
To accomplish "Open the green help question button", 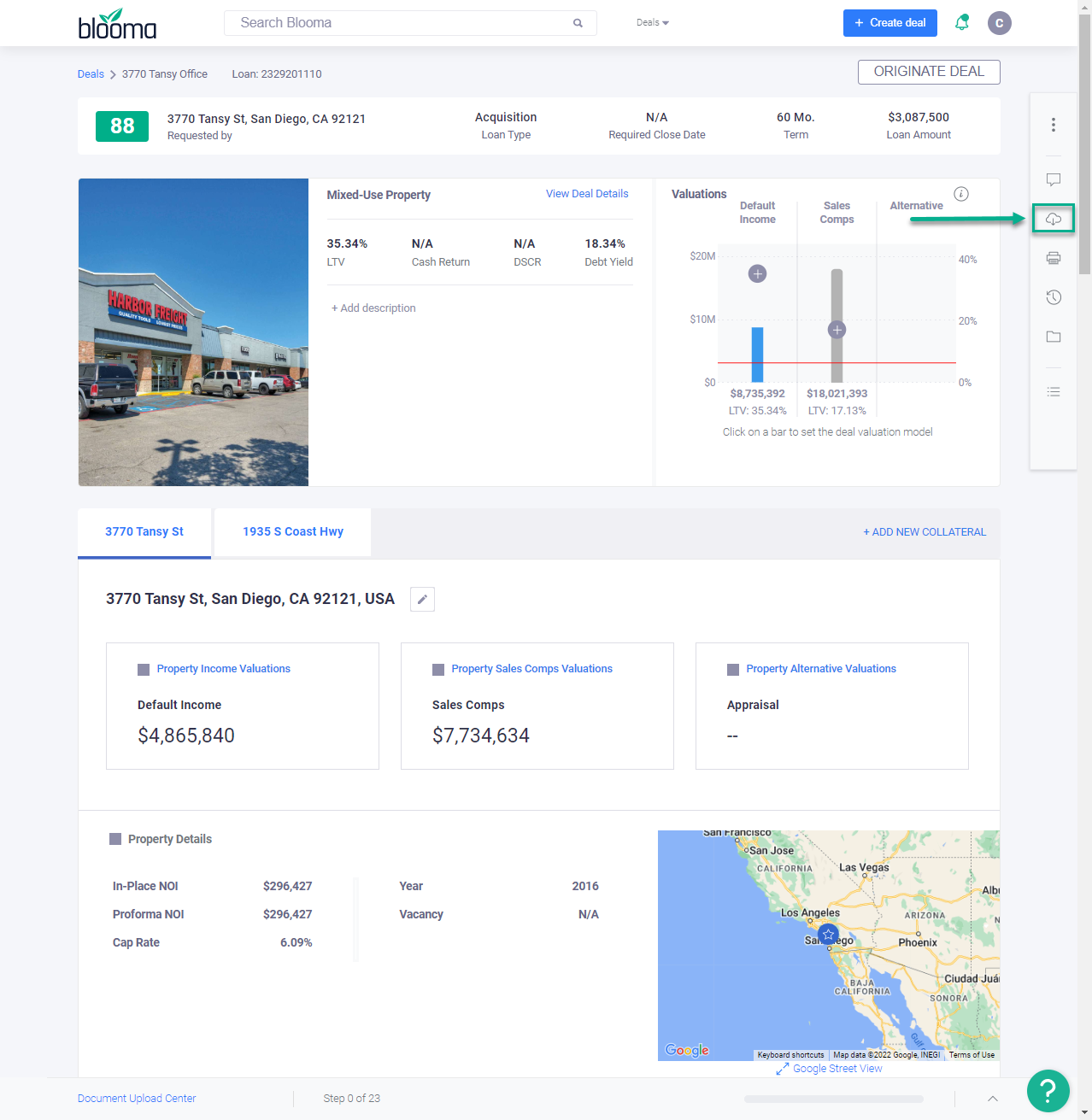I will point(1048,1090).
